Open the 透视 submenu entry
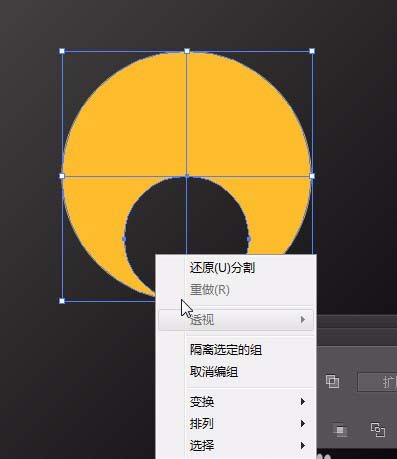The width and height of the screenshot is (397, 459). [x=236, y=320]
